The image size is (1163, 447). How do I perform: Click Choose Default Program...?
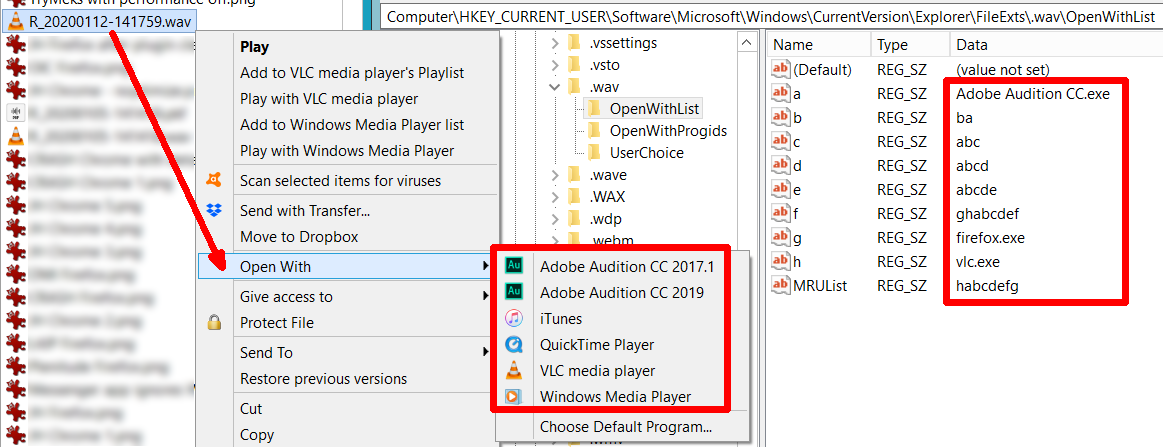tap(625, 426)
